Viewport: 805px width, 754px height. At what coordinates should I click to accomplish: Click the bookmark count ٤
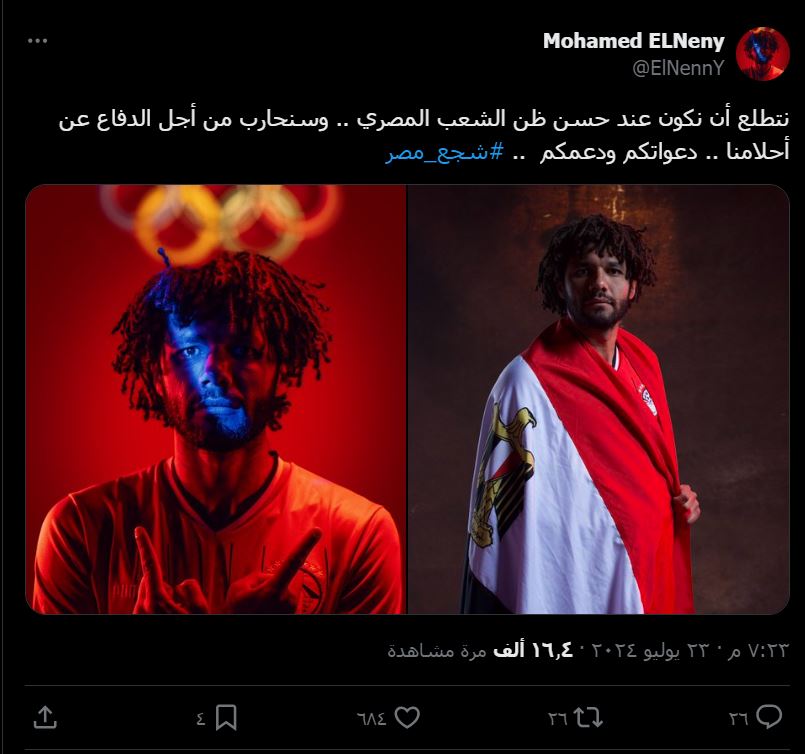click(201, 719)
